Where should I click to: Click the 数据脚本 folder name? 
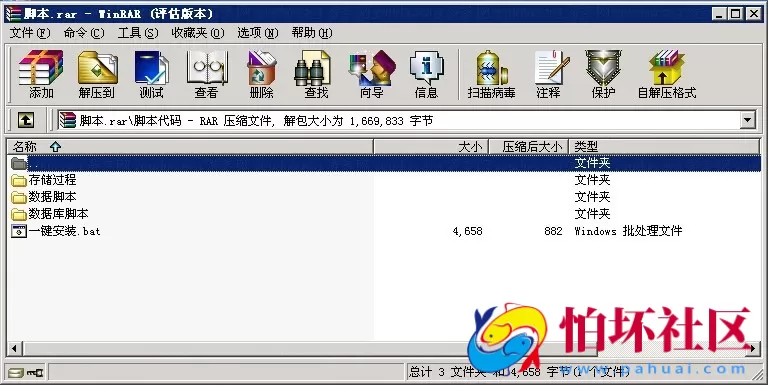coord(52,197)
